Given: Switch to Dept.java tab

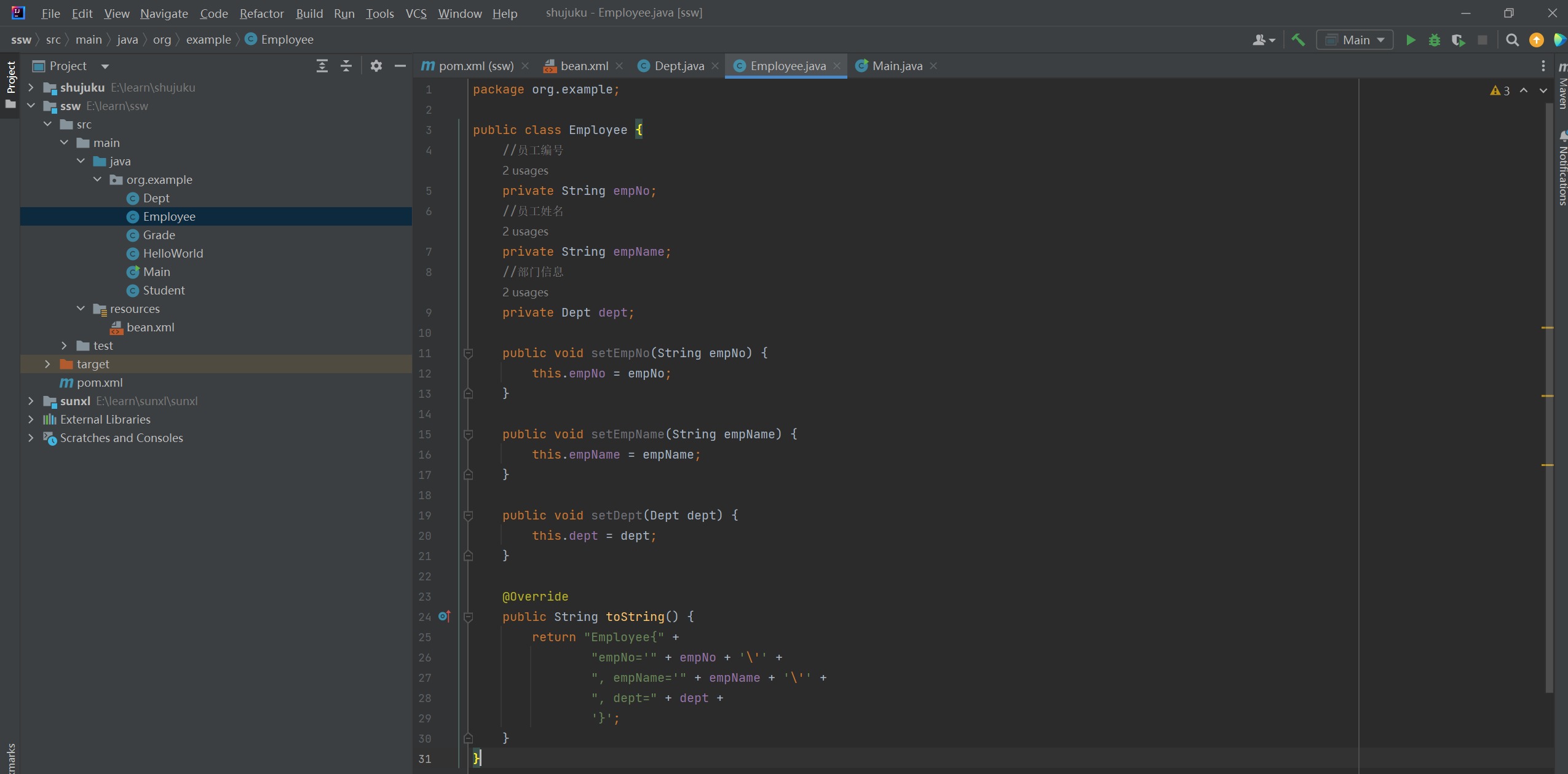Looking at the screenshot, I should point(678,66).
